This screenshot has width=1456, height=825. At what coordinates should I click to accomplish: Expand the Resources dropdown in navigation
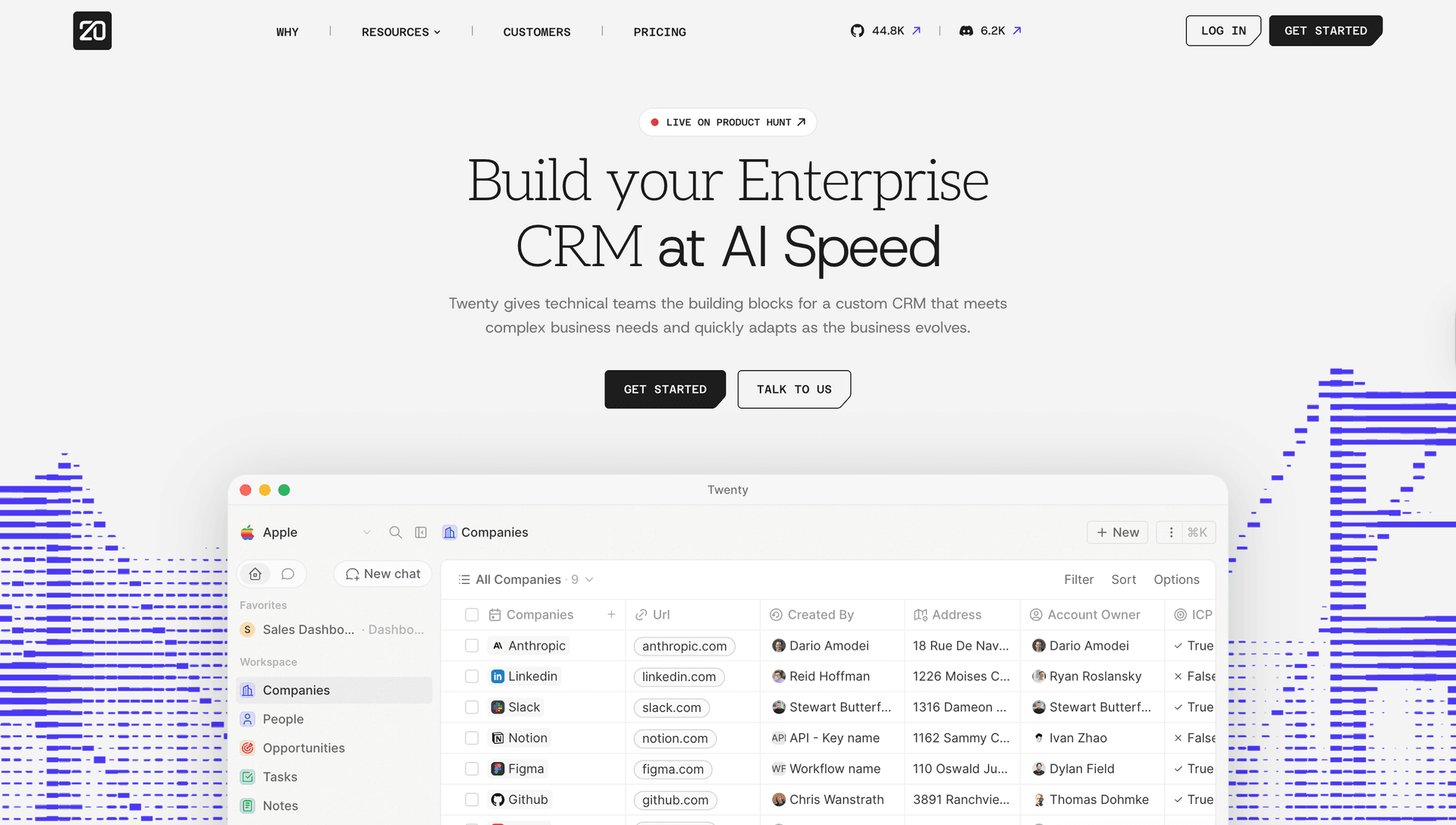pyautogui.click(x=401, y=32)
